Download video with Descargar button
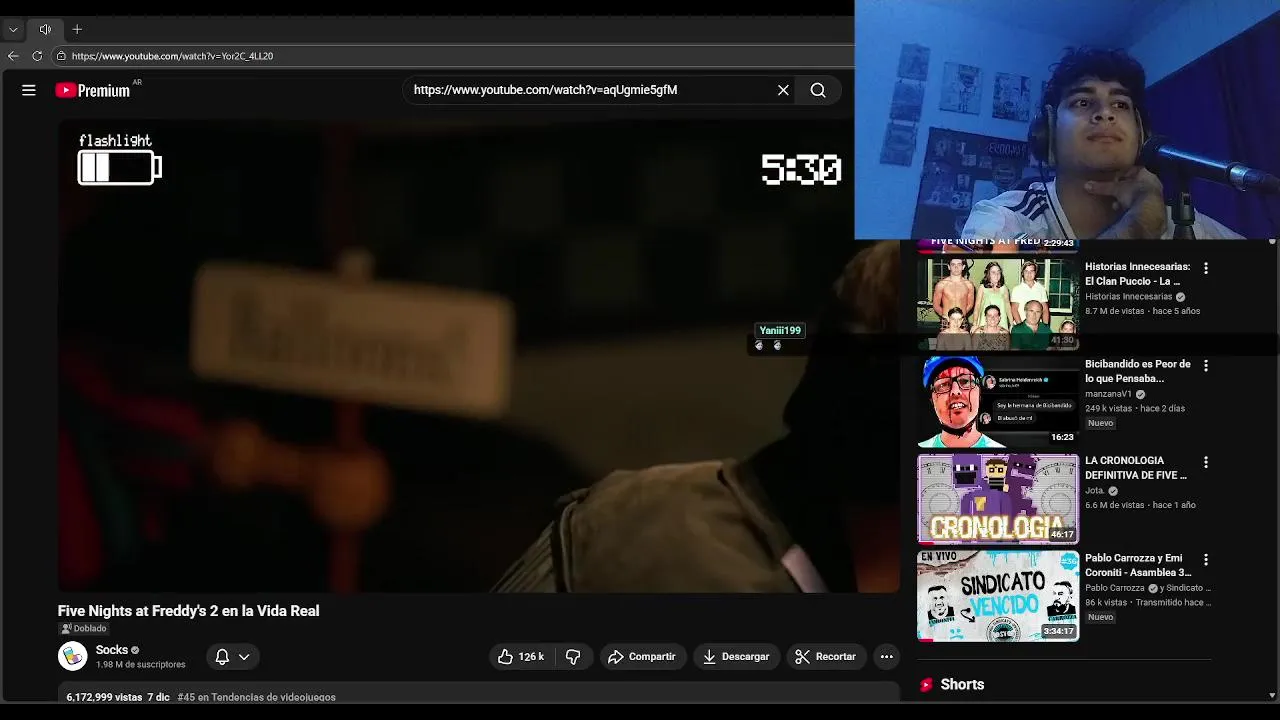Image resolution: width=1280 pixels, height=720 pixels. (736, 657)
